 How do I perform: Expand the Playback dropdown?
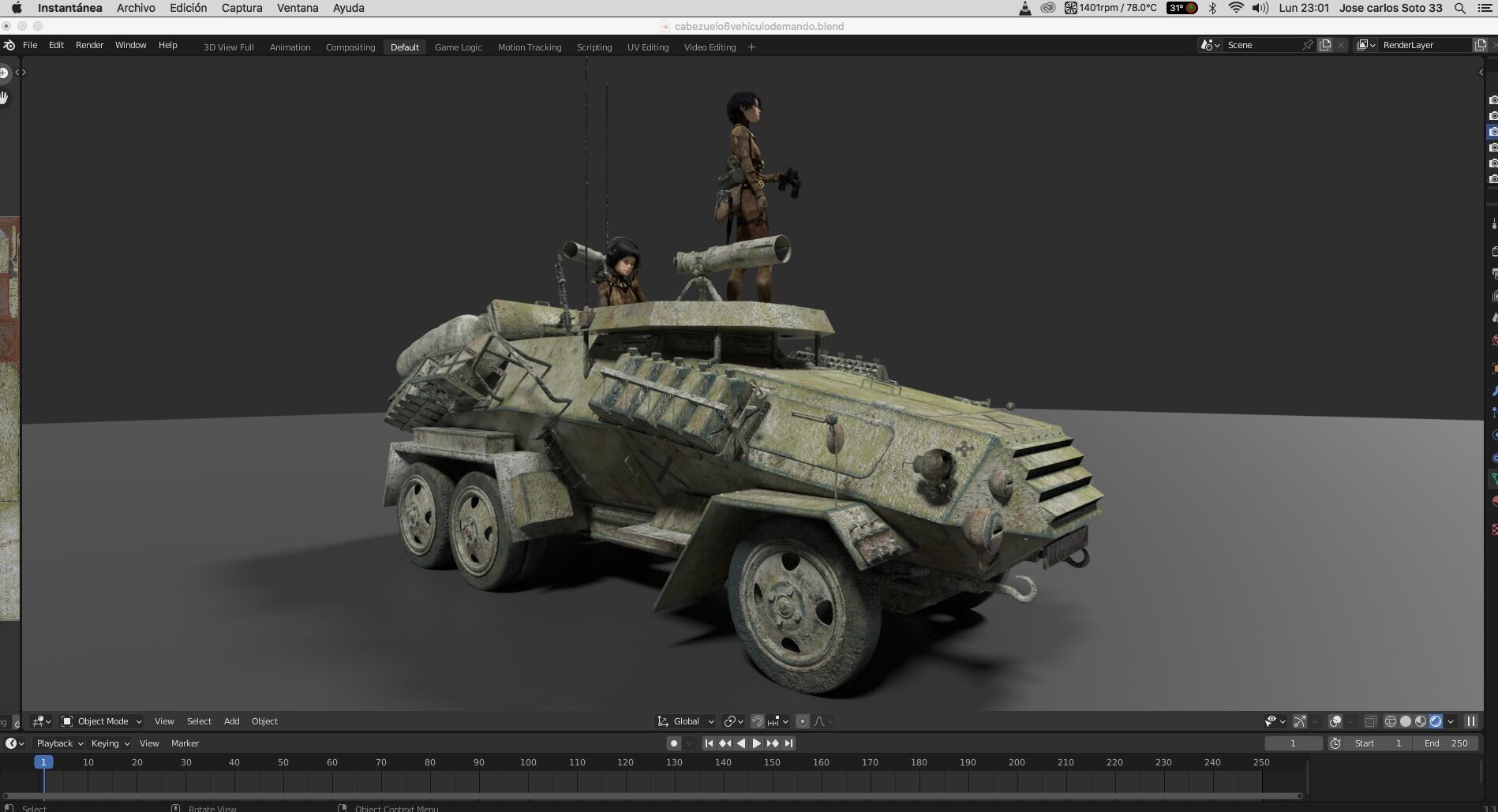(x=58, y=743)
